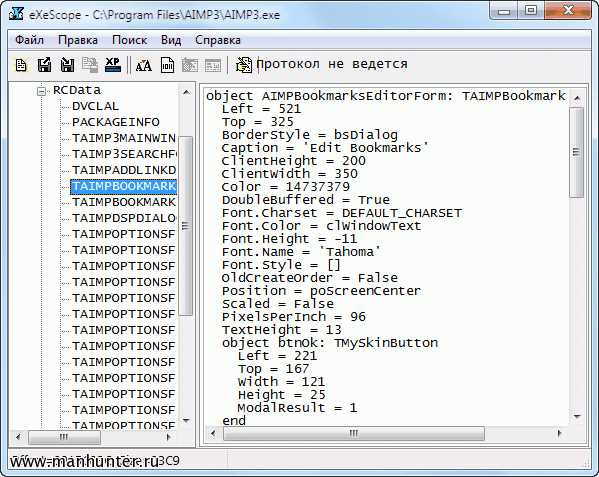Click the AA font settings icon

click(144, 66)
